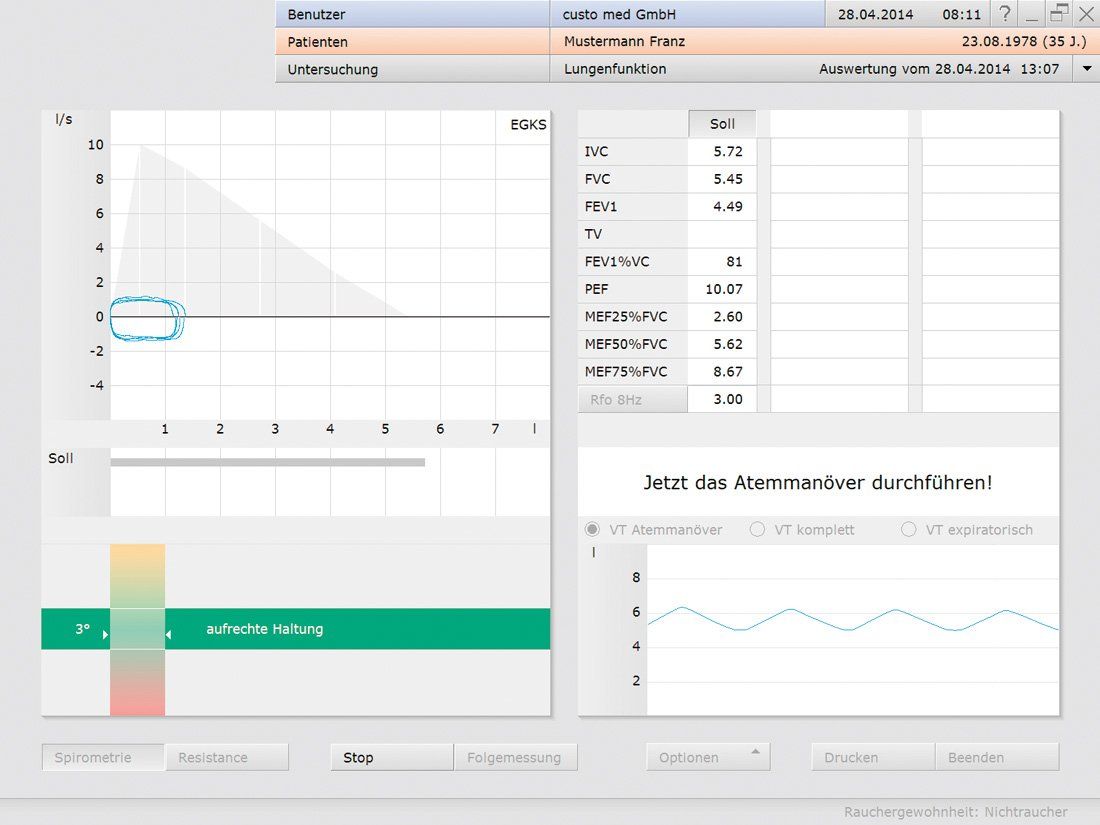Click the Rfo 8Hz value field
The height and width of the screenshot is (825, 1100).
(722, 399)
